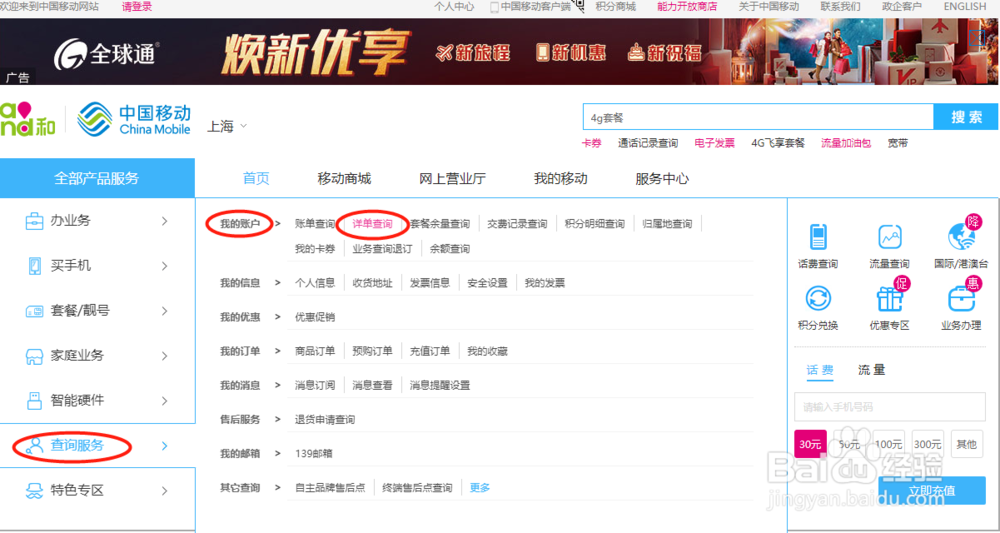Select the 30元 recharge amount

click(x=810, y=444)
